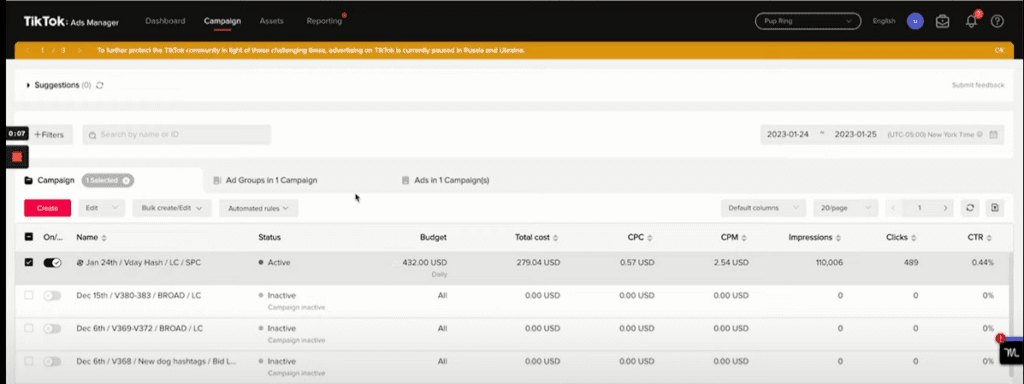Image resolution: width=1024 pixels, height=384 pixels.
Task: Click the 2023-01-25 end date field
Action: [856, 135]
